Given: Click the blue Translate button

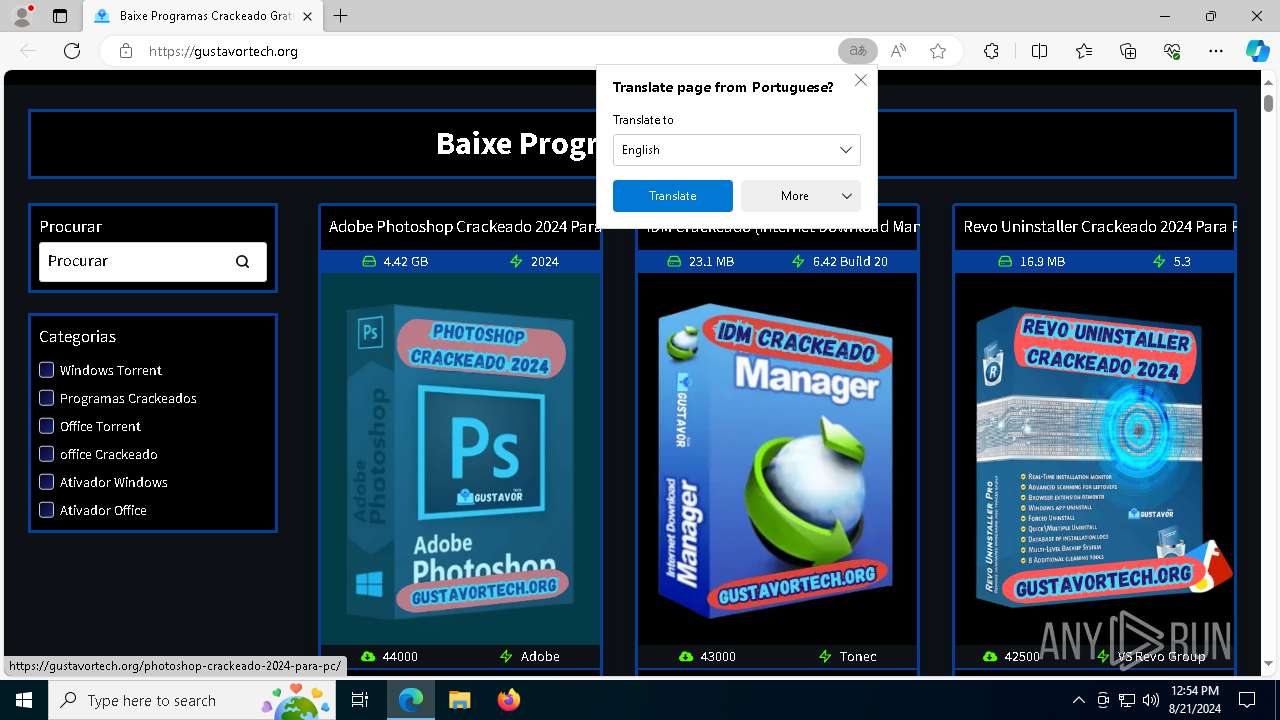Looking at the screenshot, I should [673, 196].
